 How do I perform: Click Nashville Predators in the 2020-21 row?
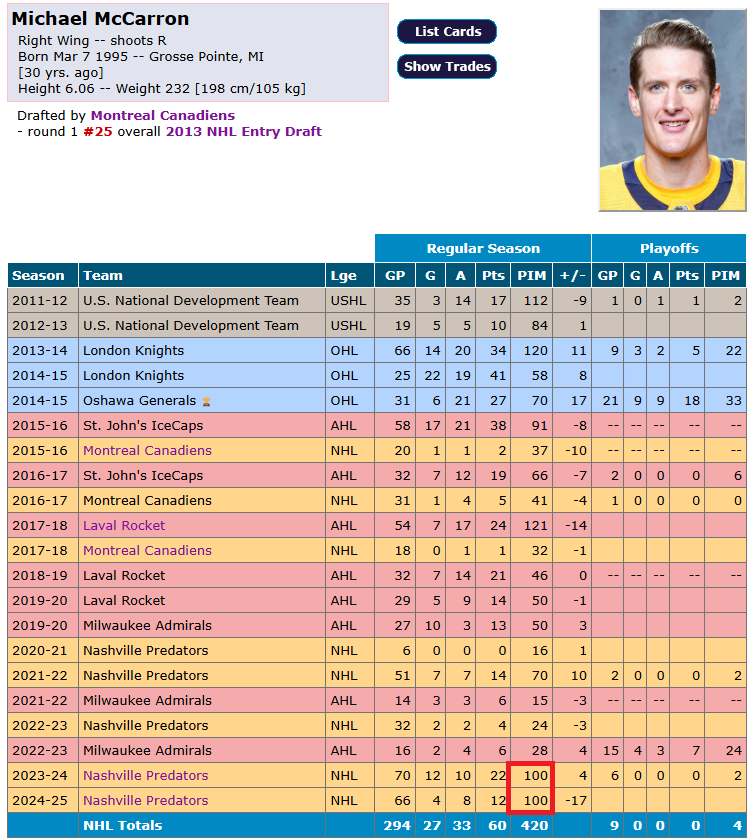(145, 650)
